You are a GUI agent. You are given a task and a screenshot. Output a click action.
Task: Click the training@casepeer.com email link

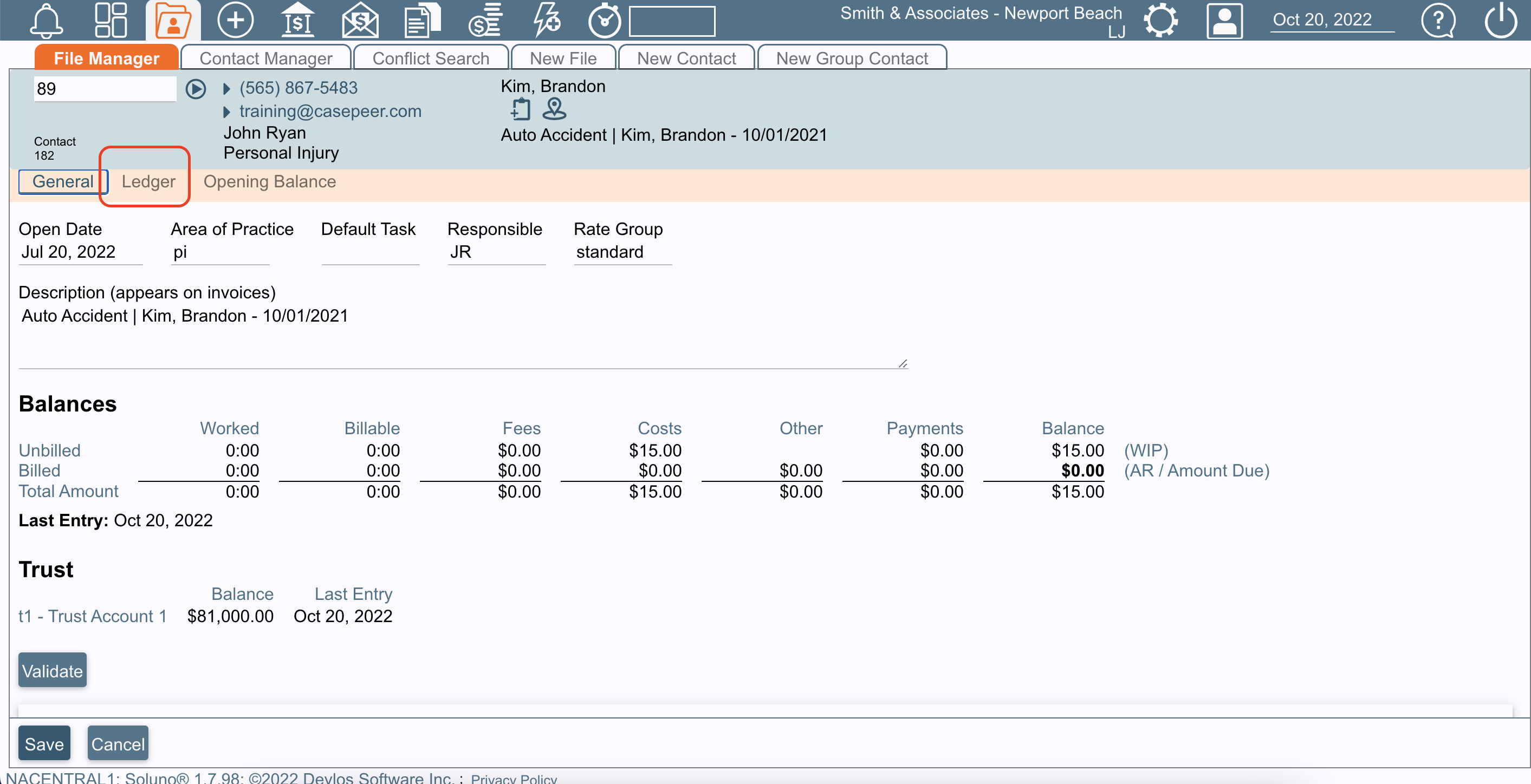tap(330, 111)
